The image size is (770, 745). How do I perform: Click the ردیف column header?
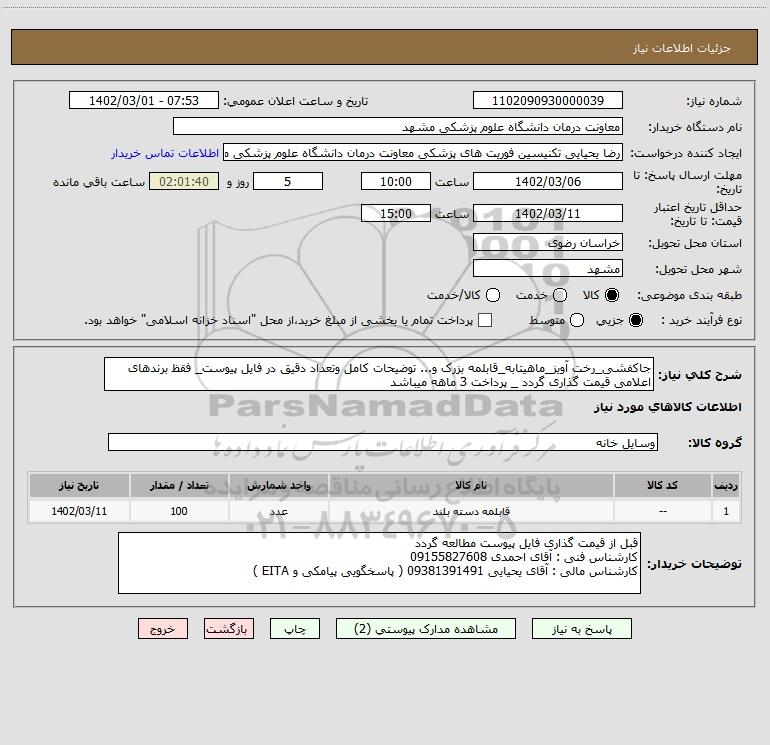click(x=726, y=485)
